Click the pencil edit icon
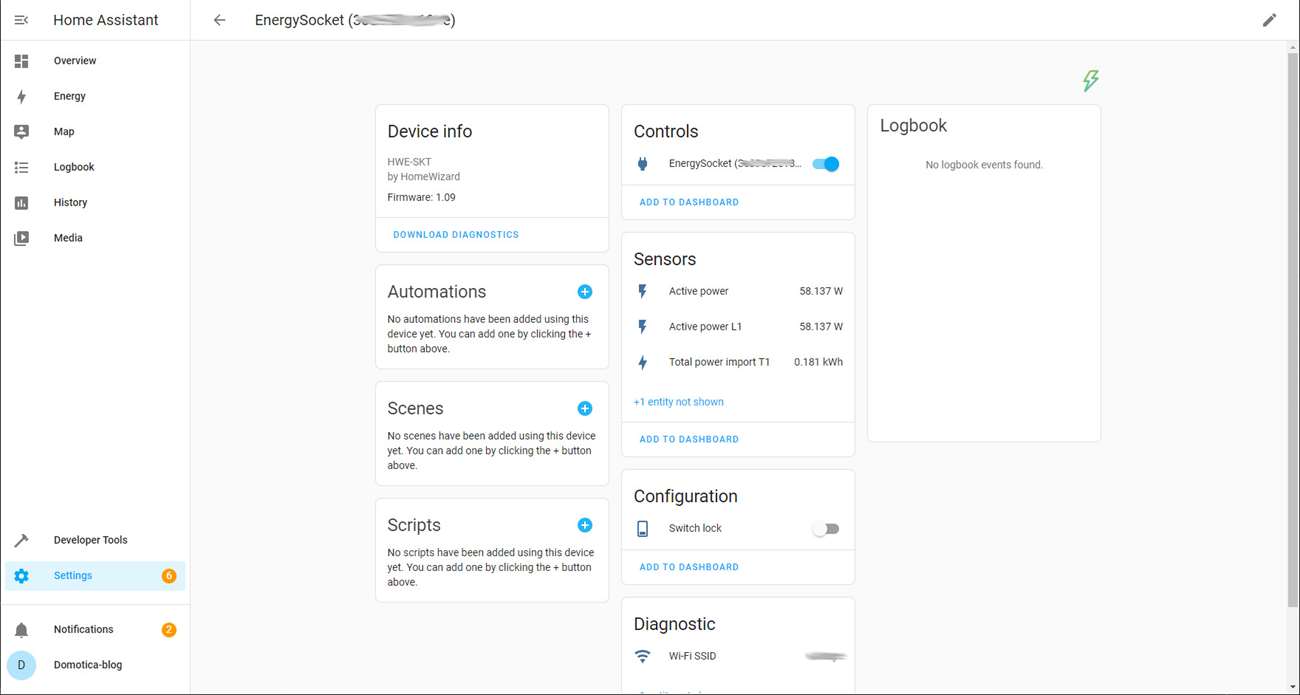 point(1269,20)
